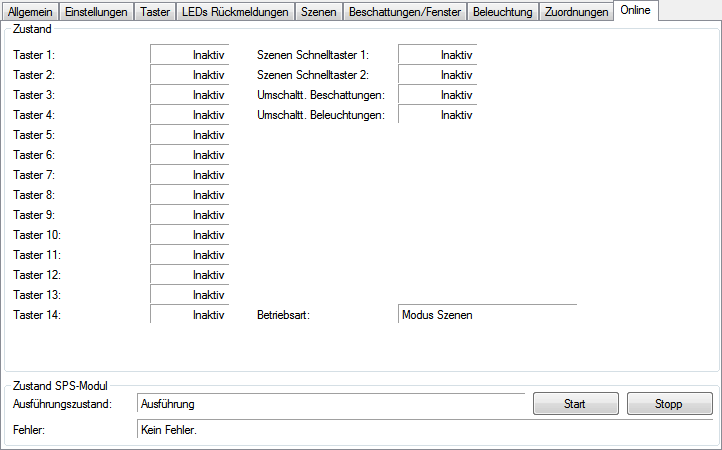Viewport: 722px width, 450px height.
Task: Go to the Taster tab
Action: (155, 12)
